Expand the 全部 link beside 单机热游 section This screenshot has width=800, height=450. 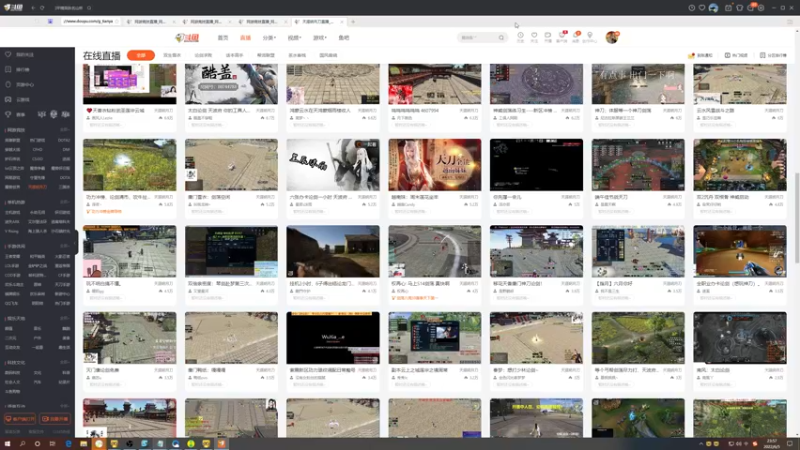click(64, 202)
